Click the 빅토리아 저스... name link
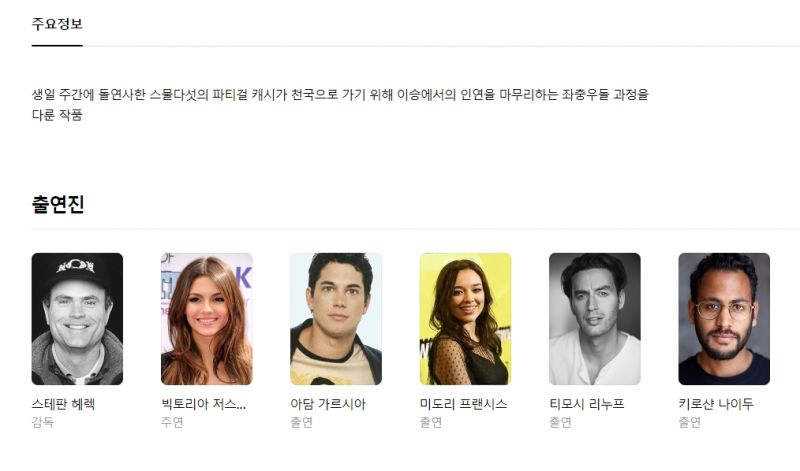 coord(204,404)
